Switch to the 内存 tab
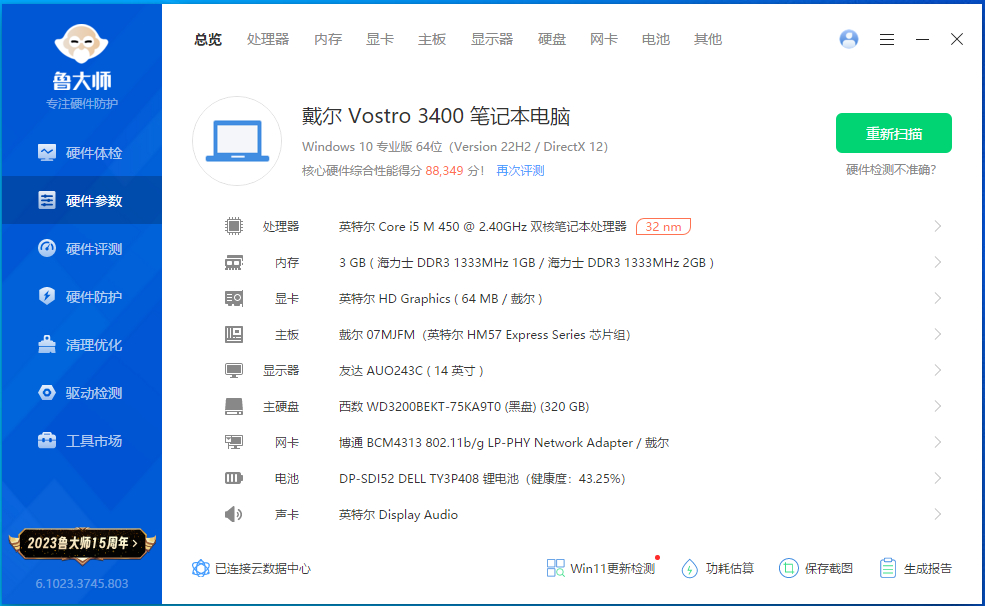Image resolution: width=985 pixels, height=606 pixels. coord(328,40)
